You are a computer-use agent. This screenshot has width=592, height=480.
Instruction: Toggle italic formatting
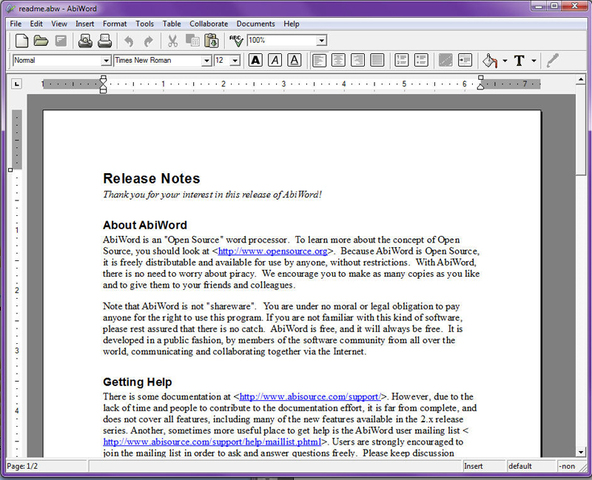point(275,60)
